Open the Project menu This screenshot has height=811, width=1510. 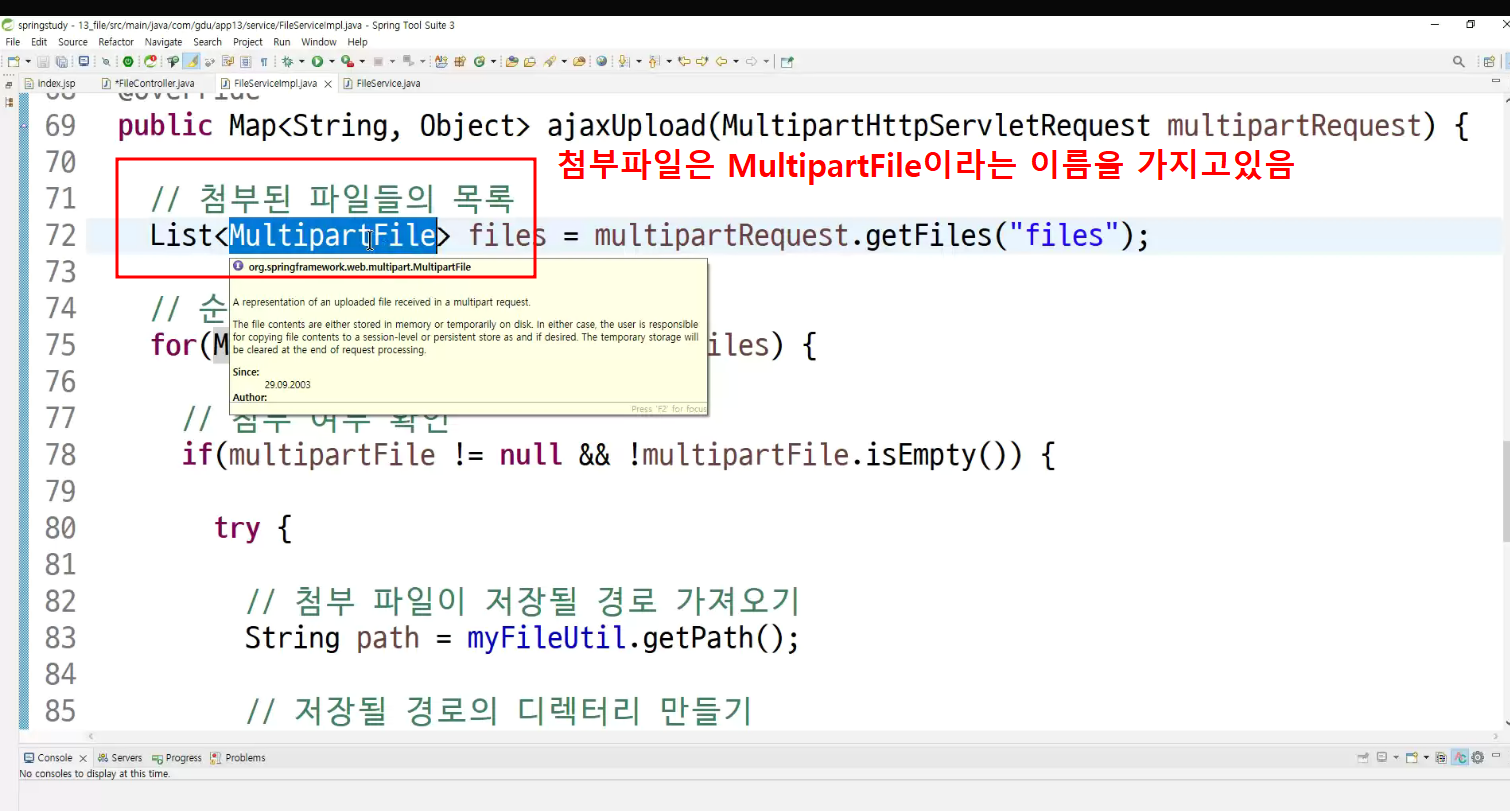[248, 42]
